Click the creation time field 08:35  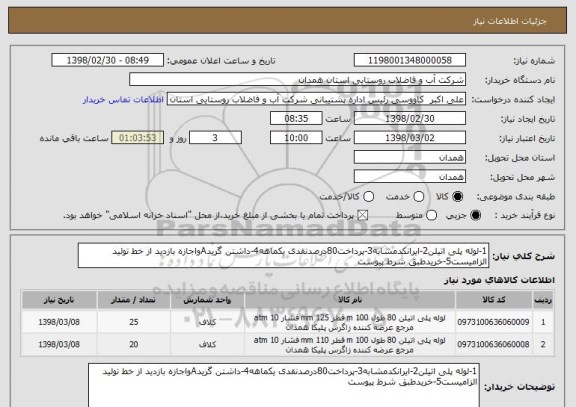pos(296,119)
